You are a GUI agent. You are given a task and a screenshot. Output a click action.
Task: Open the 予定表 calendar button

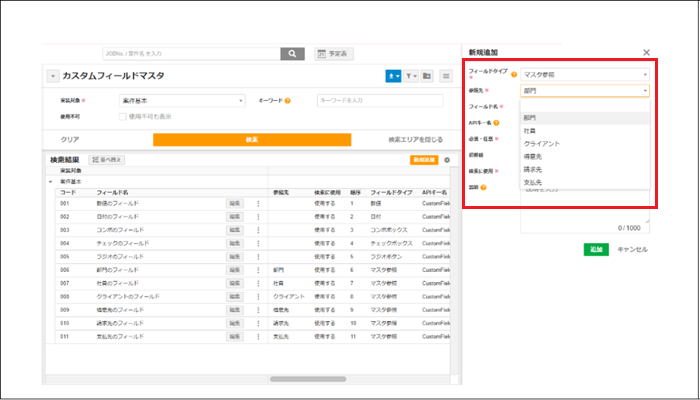tap(334, 54)
